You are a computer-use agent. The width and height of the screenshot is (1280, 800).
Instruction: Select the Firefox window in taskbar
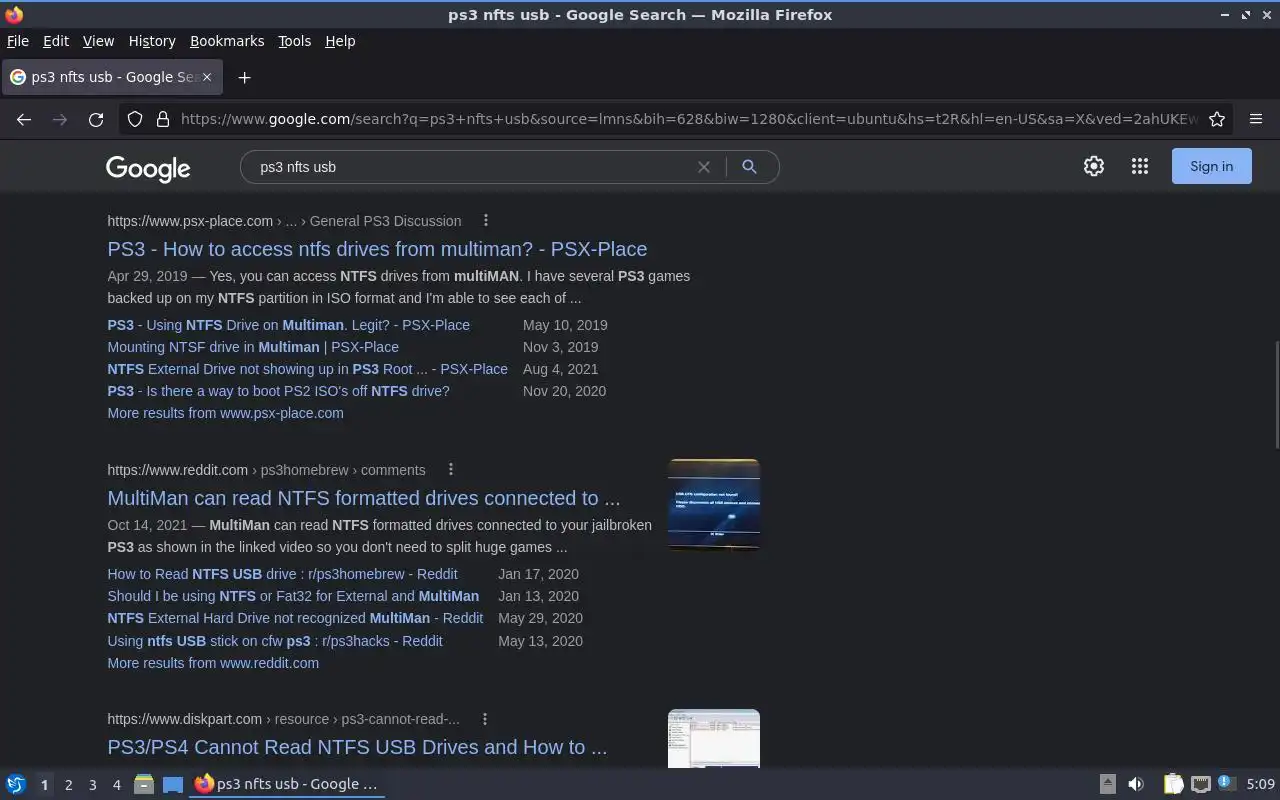288,784
